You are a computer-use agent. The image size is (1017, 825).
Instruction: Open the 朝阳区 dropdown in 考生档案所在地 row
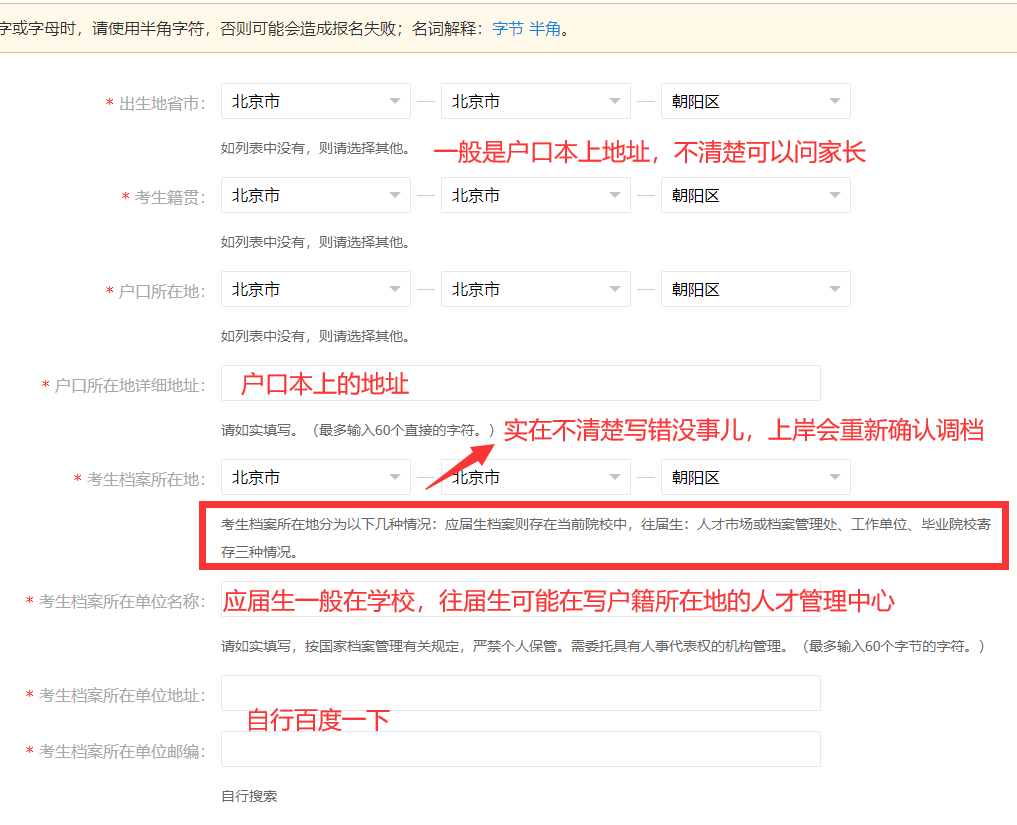click(755, 477)
